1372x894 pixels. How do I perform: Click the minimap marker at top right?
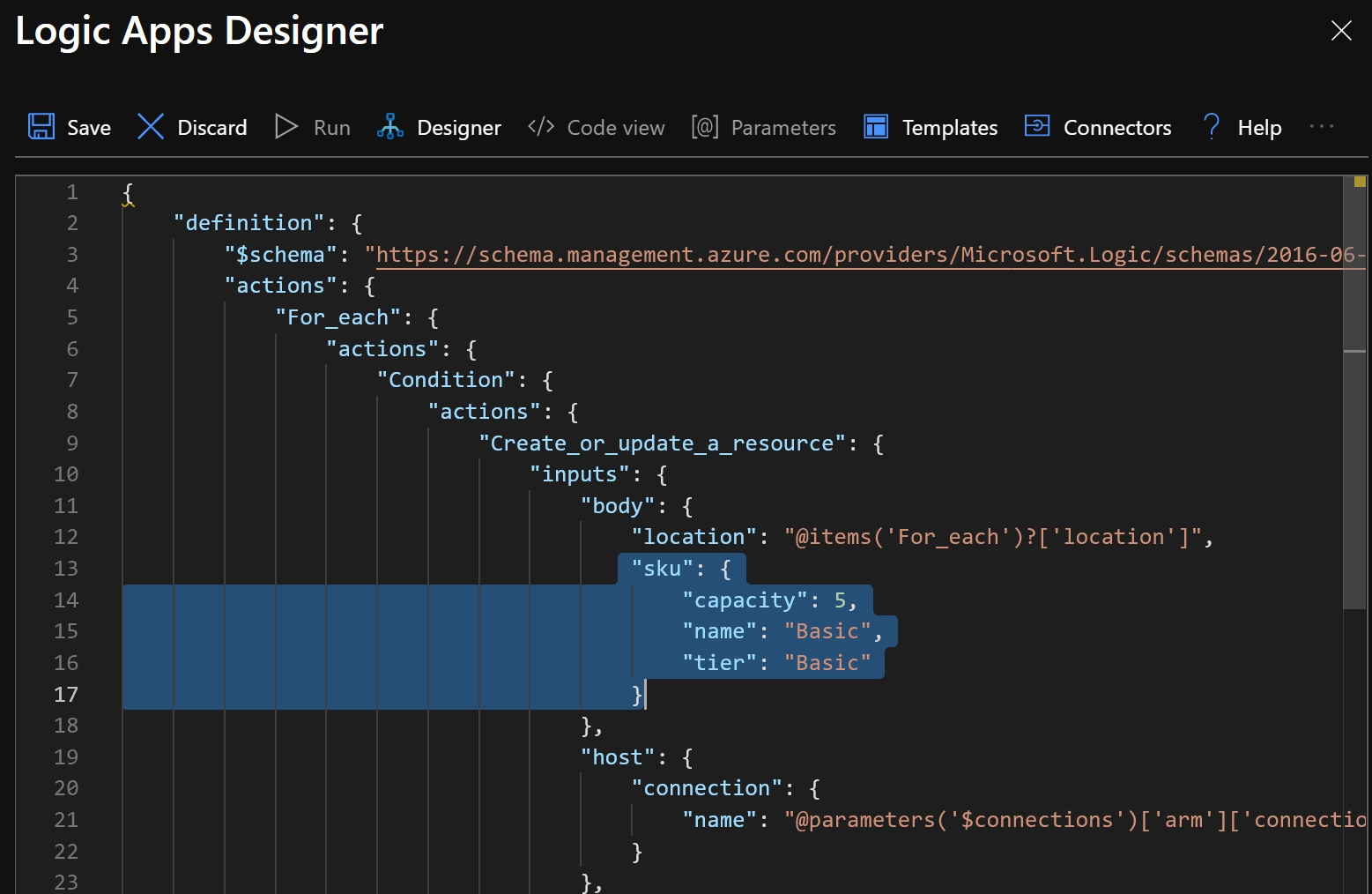pos(1358,181)
